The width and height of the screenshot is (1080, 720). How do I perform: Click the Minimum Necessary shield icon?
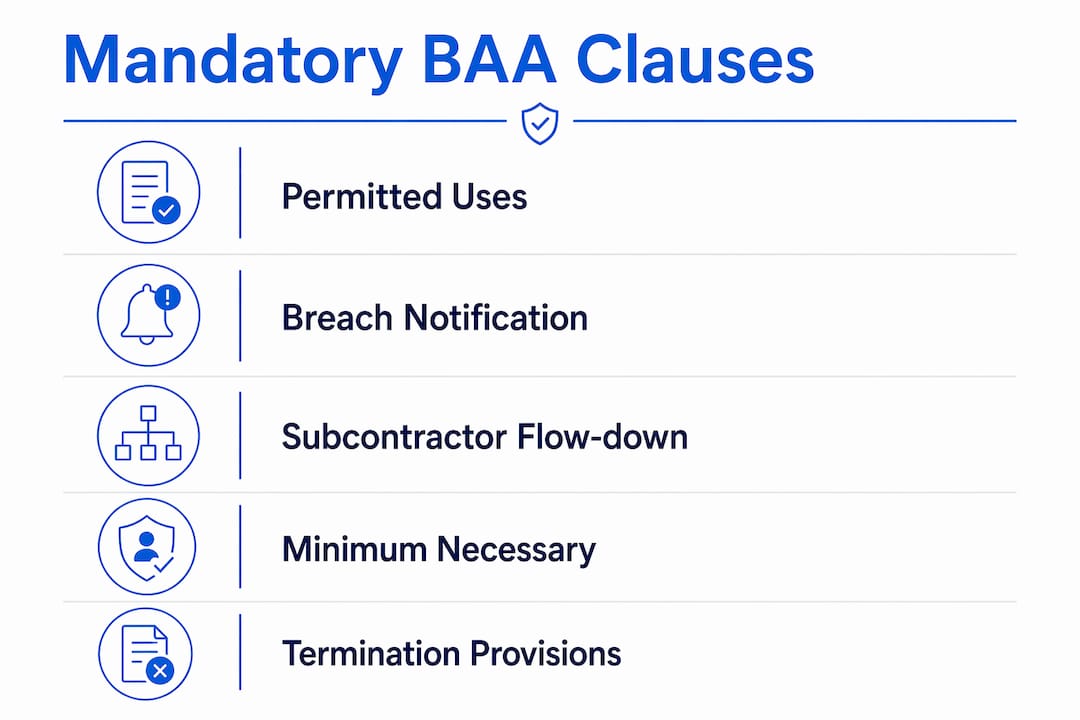147,547
